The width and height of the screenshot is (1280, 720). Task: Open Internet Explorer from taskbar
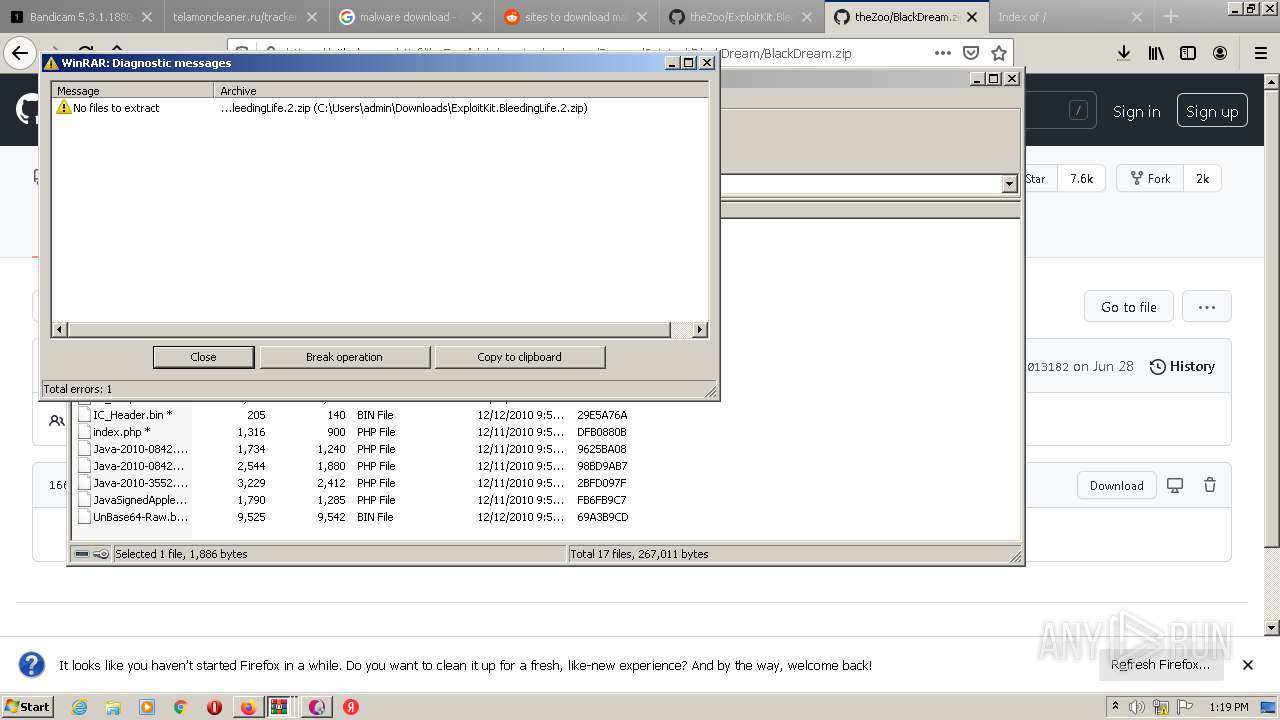coord(79,707)
